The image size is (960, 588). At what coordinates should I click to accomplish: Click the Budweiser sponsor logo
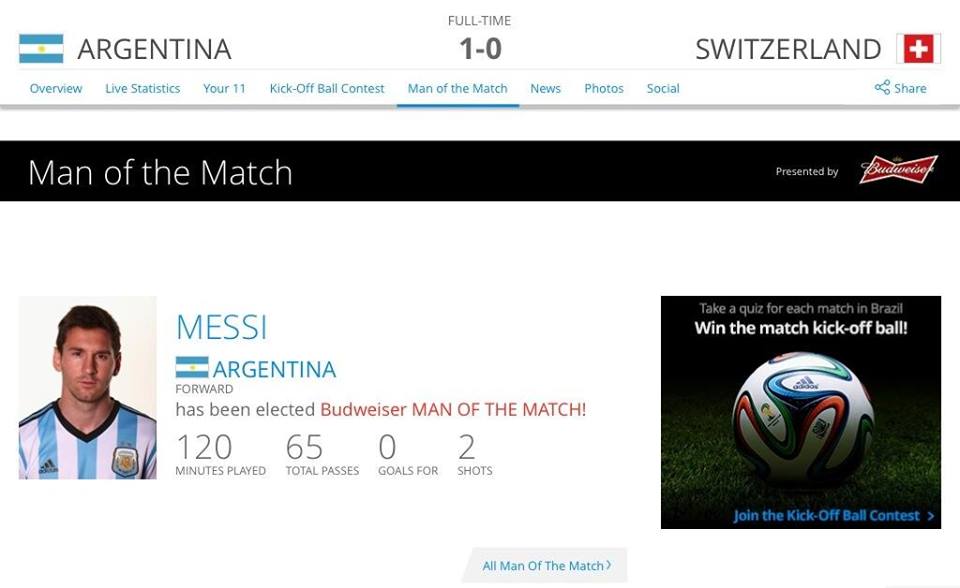898,171
